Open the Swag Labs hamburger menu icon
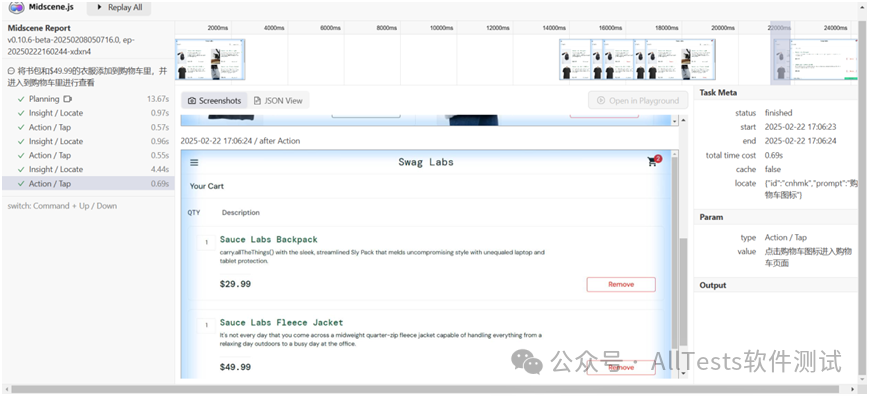 pyautogui.click(x=194, y=162)
